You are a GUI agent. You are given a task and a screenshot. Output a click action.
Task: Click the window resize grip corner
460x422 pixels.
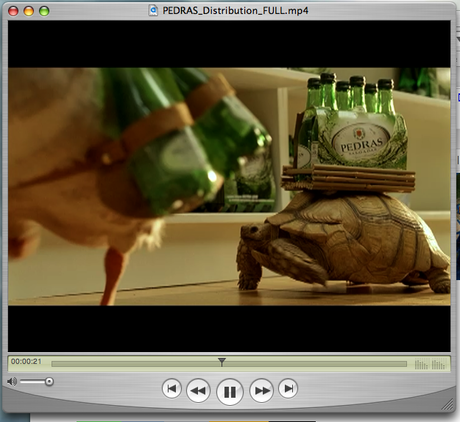[448, 404]
